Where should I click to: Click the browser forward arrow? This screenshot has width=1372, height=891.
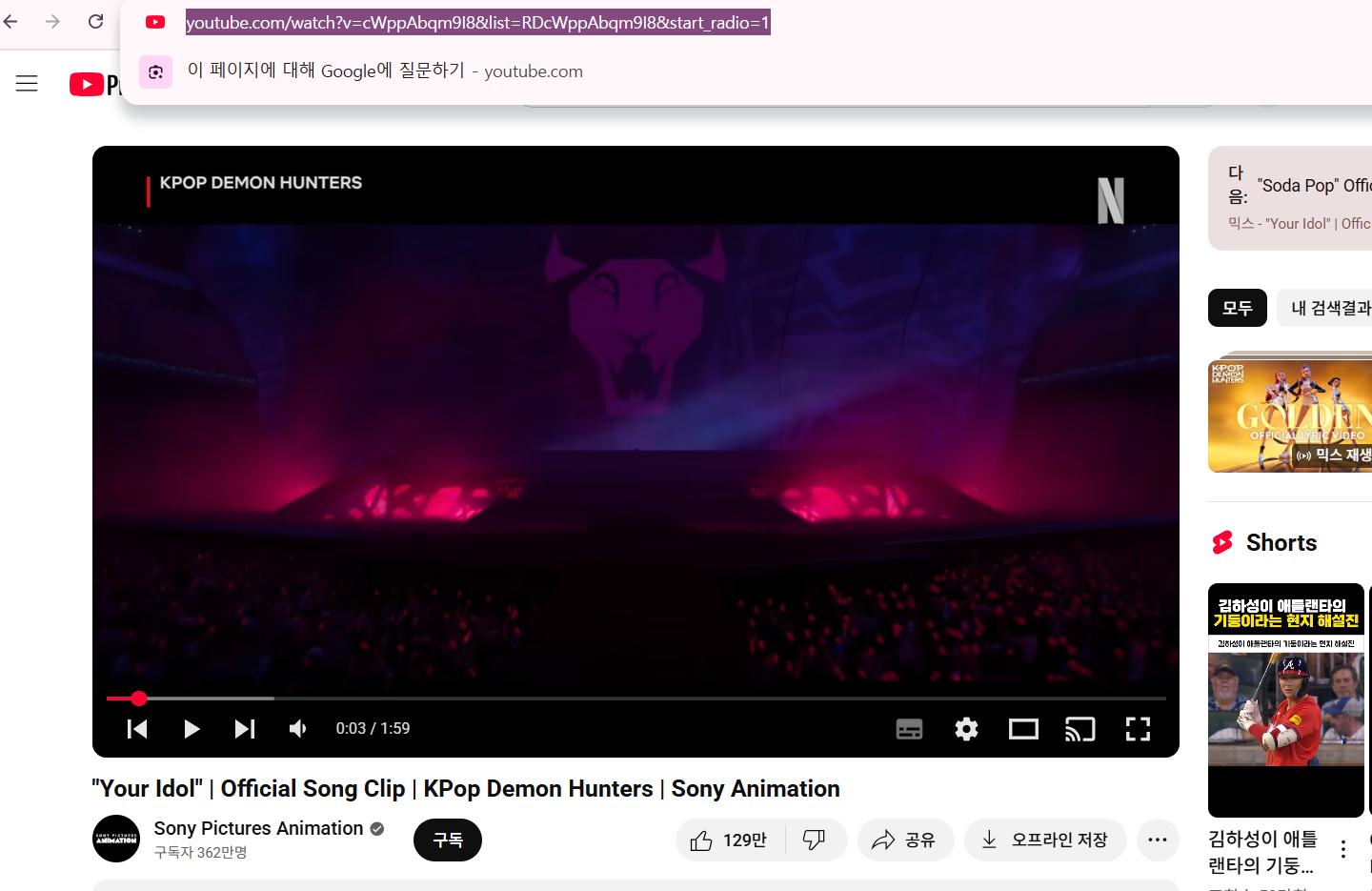click(x=52, y=21)
